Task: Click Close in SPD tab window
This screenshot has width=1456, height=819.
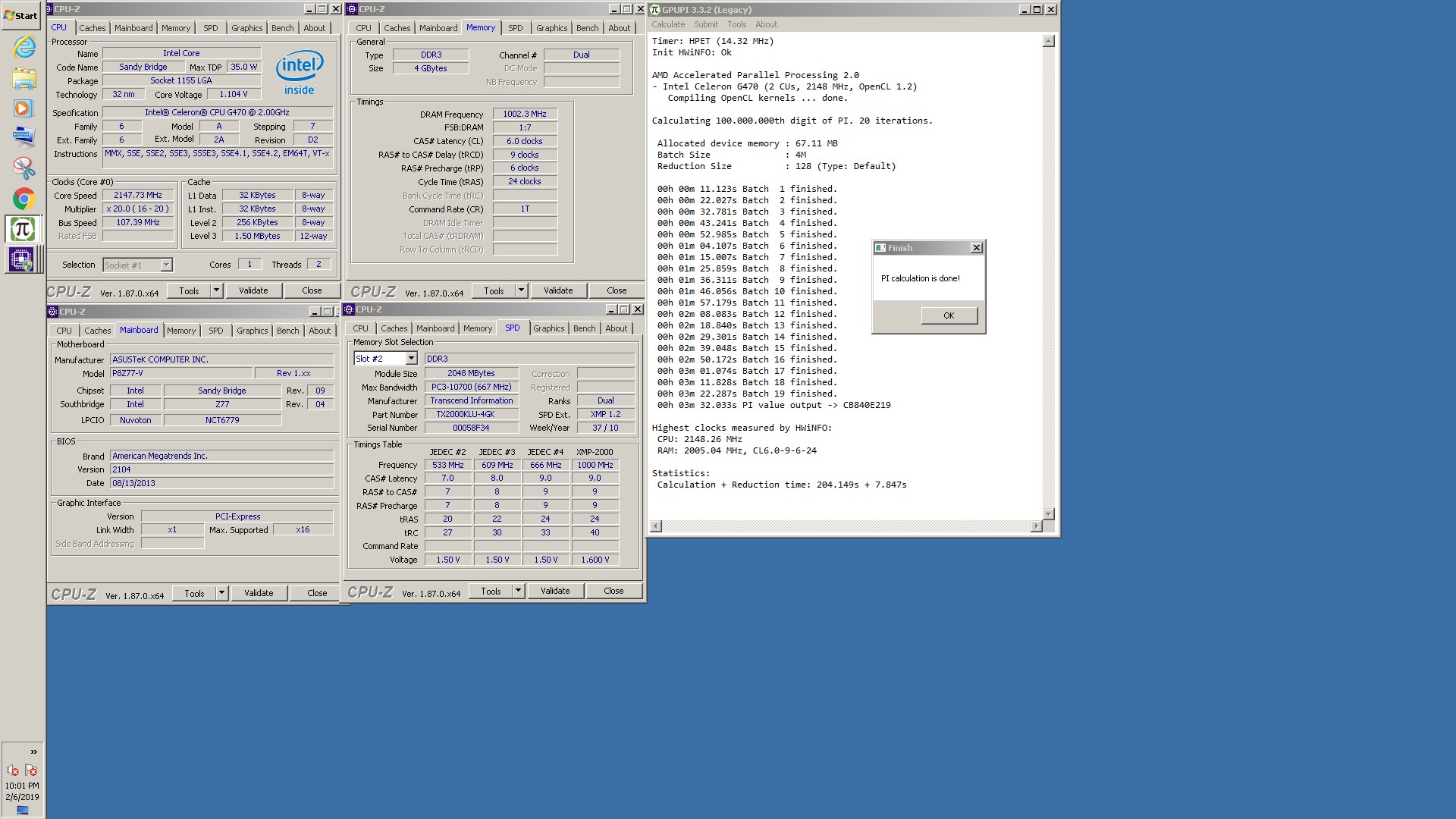Action: click(613, 591)
